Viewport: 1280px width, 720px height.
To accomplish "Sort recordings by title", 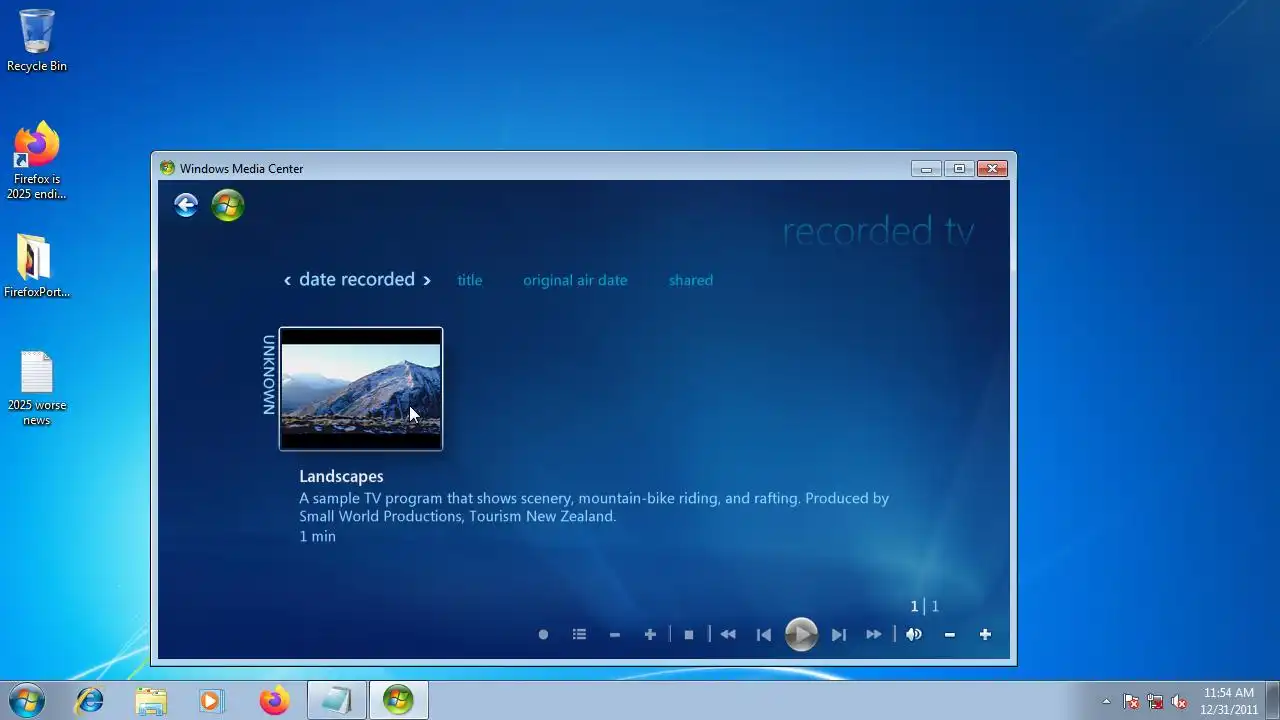I will [x=470, y=280].
